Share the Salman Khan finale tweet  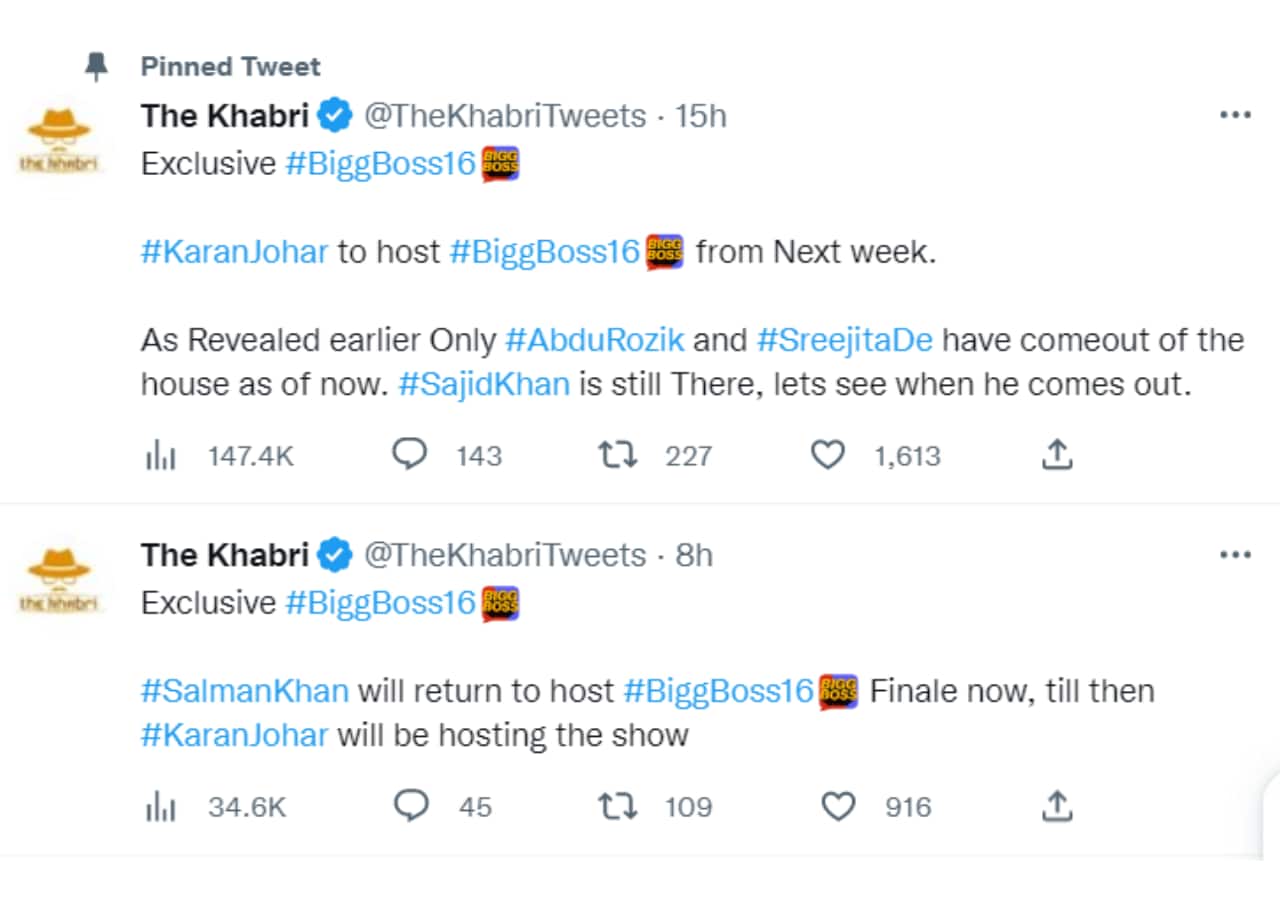tap(1057, 806)
